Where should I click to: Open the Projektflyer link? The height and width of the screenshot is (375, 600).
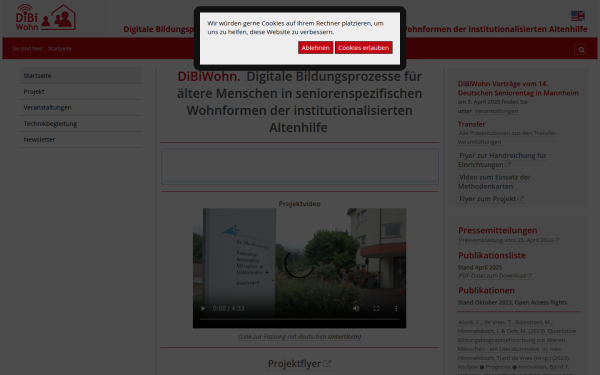(299, 364)
